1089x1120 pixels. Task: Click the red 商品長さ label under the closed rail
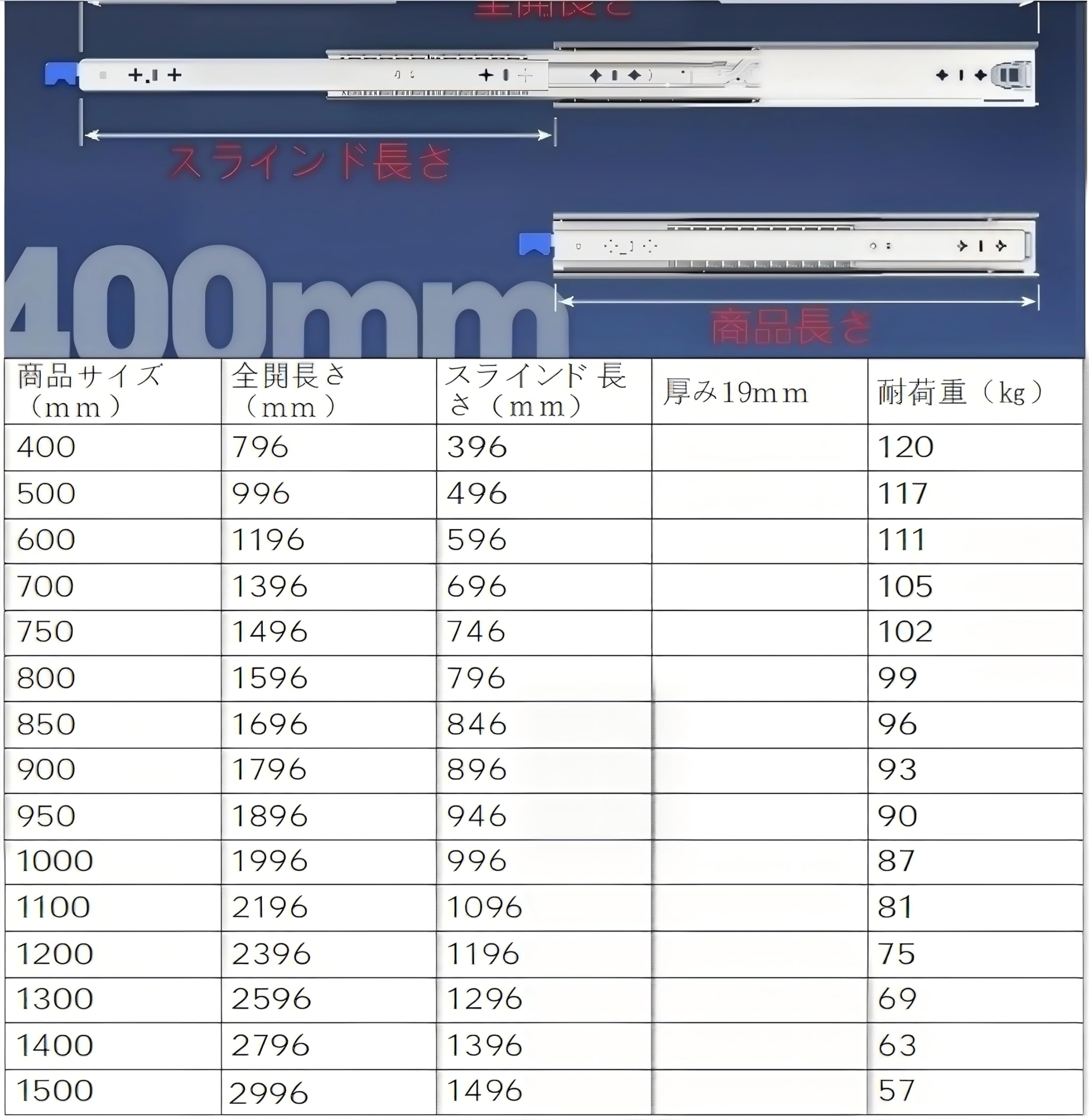[x=792, y=327]
